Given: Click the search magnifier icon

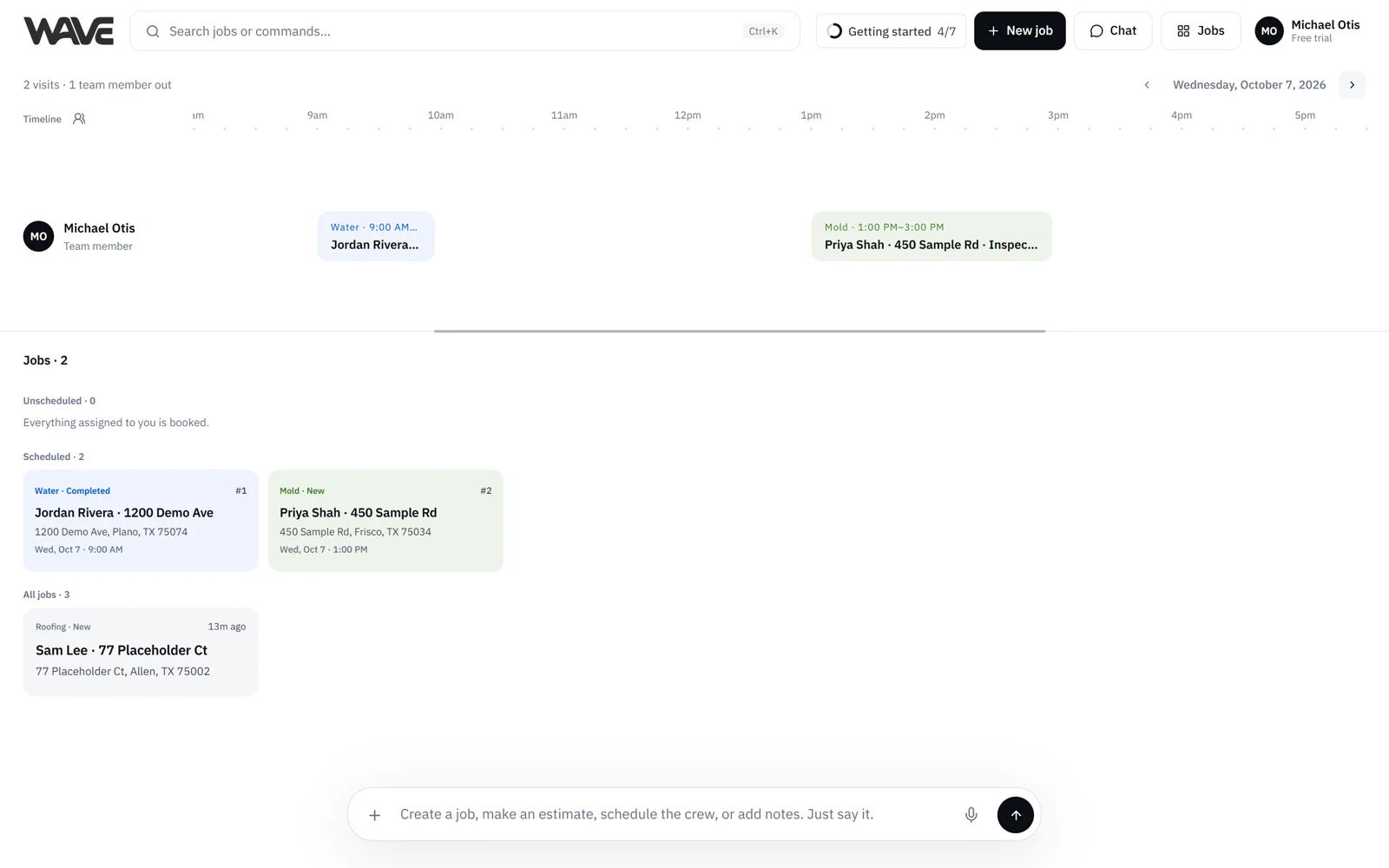Looking at the screenshot, I should point(153,31).
